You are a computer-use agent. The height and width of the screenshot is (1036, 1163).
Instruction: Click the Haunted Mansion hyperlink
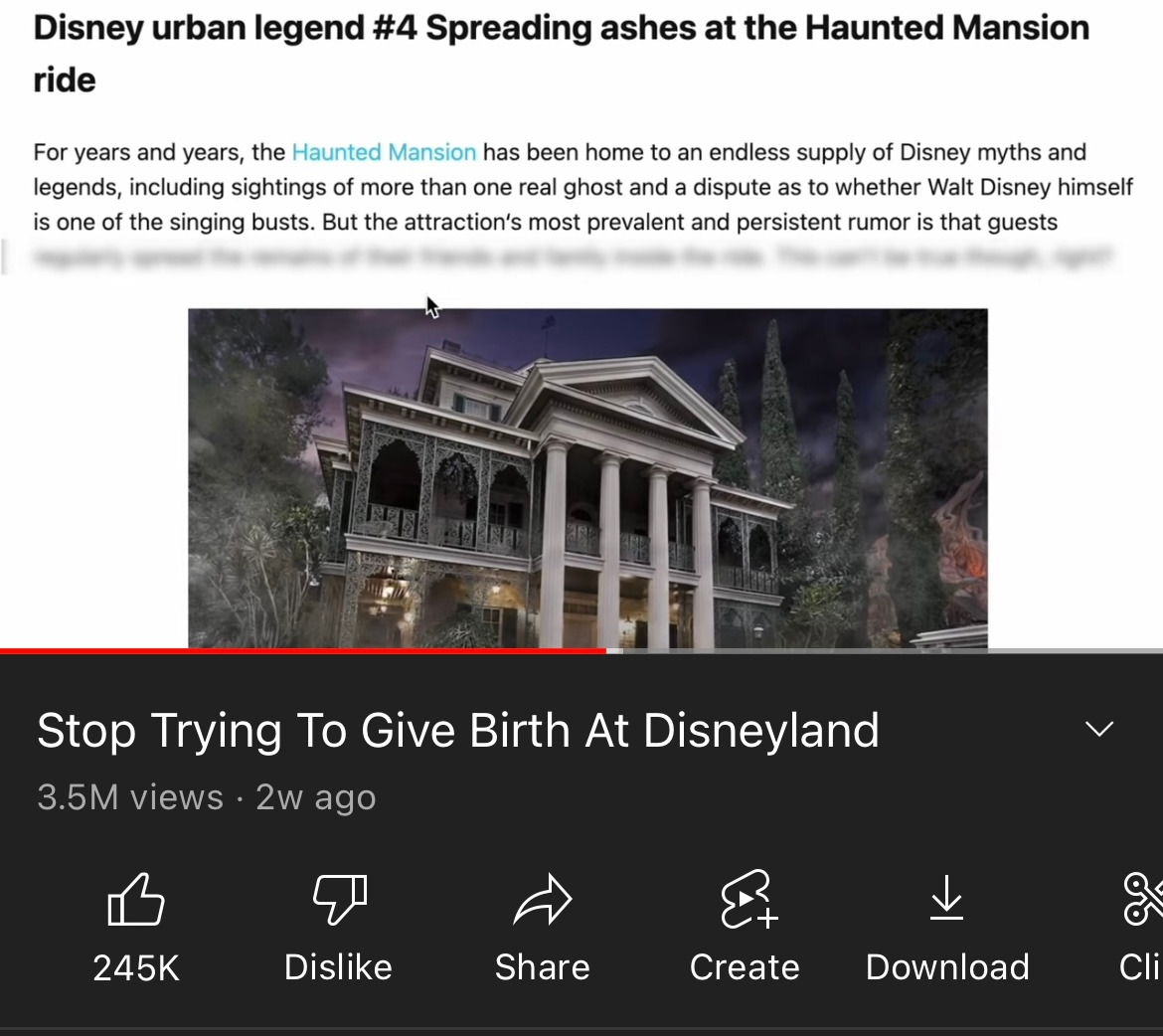(384, 152)
